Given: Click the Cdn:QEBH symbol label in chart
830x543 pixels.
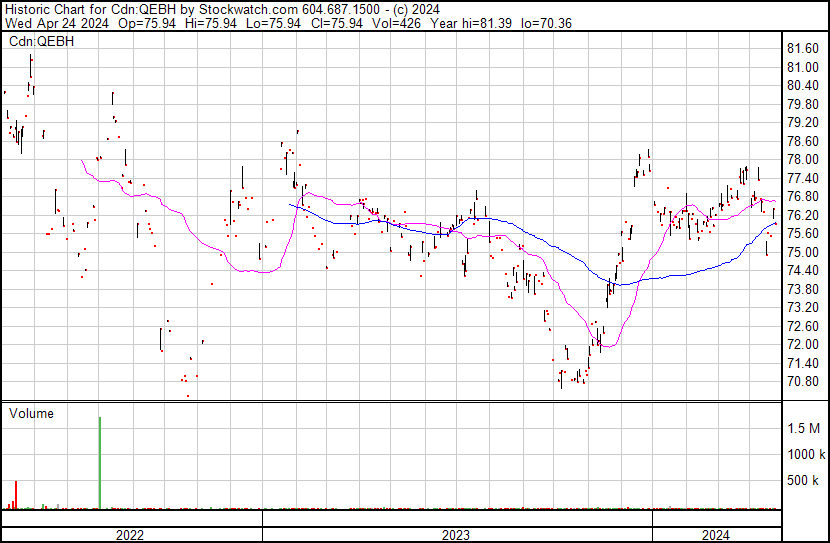Looking at the screenshot, I should pyautogui.click(x=36, y=42).
